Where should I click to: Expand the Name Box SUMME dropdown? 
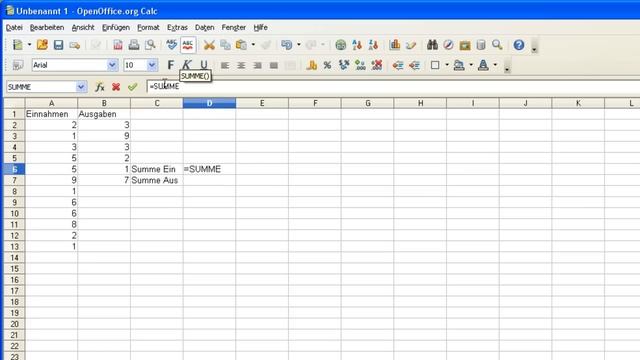81,87
